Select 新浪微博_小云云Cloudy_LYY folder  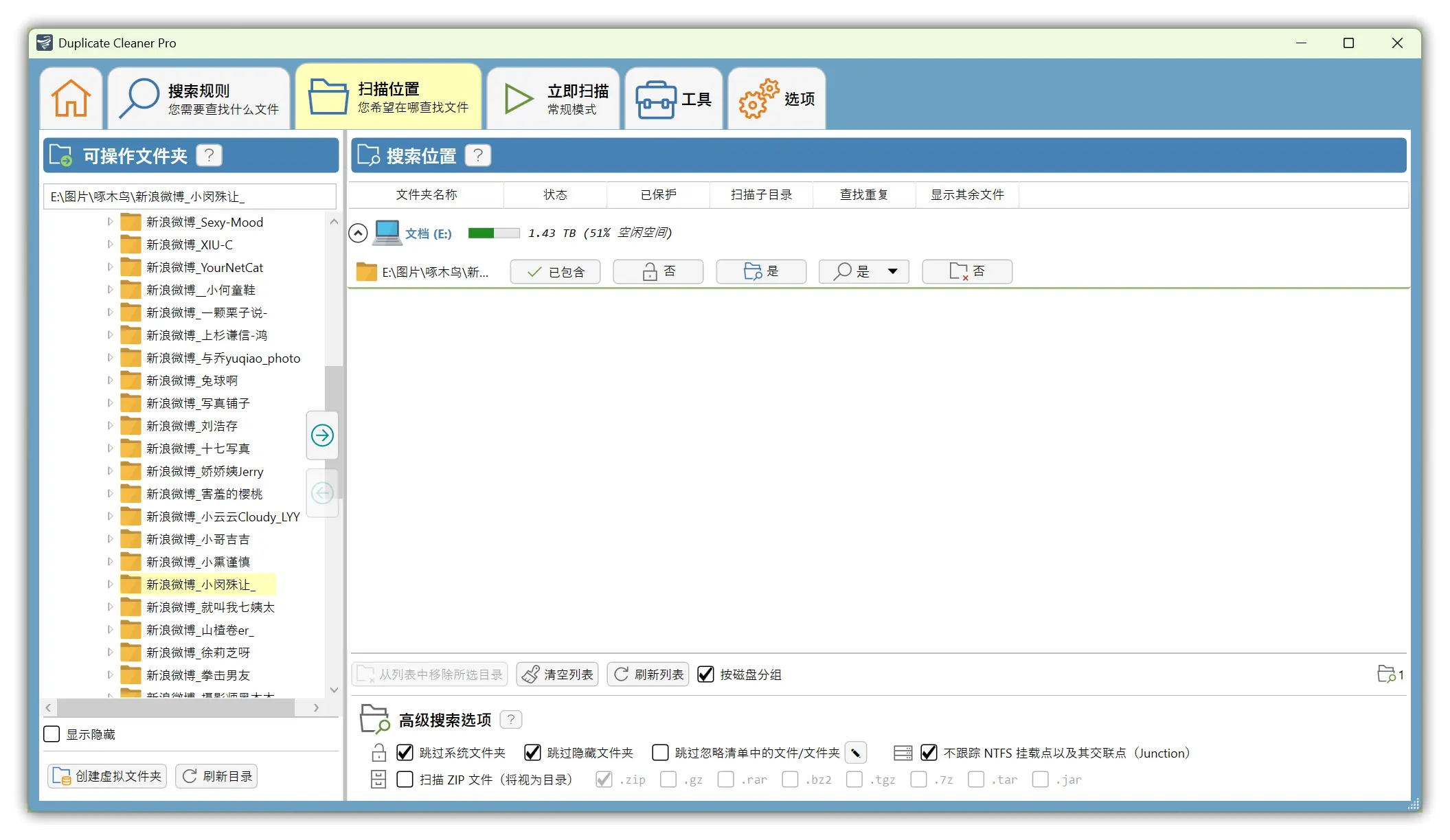(x=223, y=517)
